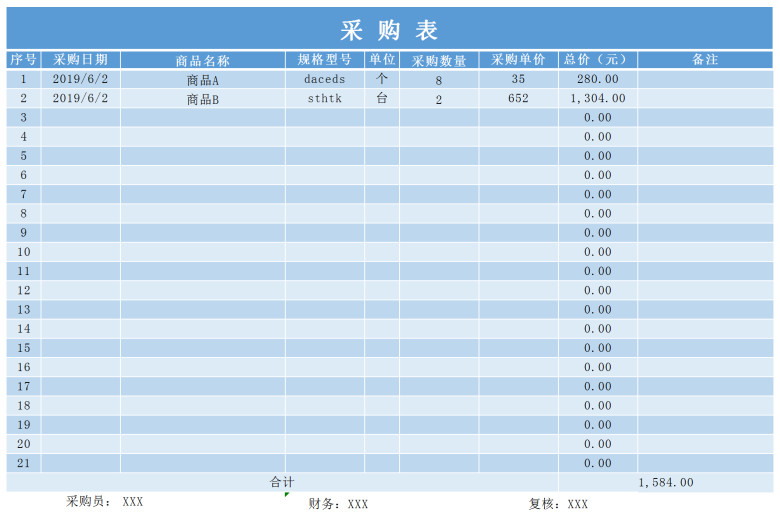
Task: Select total price 1,304.00 cell
Action: point(598,99)
